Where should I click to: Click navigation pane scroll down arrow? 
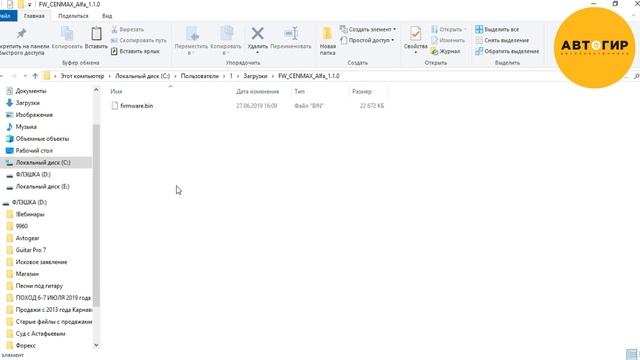point(96,345)
